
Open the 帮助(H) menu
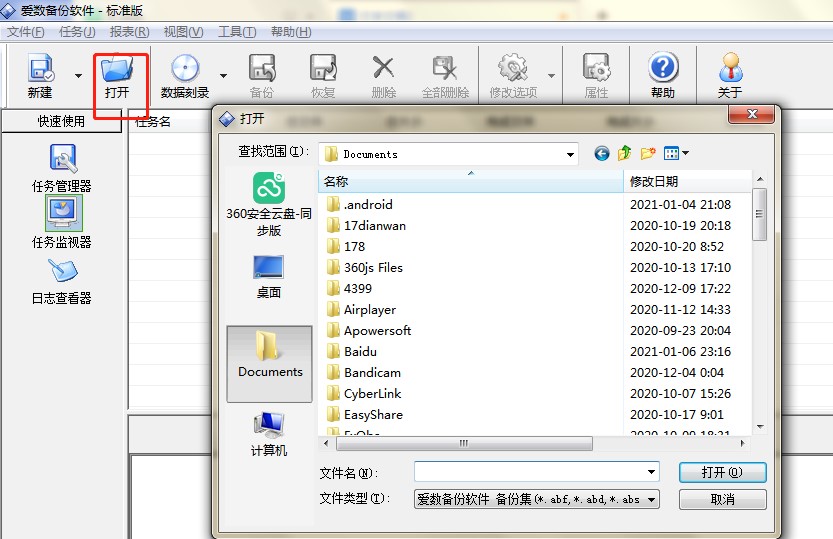point(291,32)
